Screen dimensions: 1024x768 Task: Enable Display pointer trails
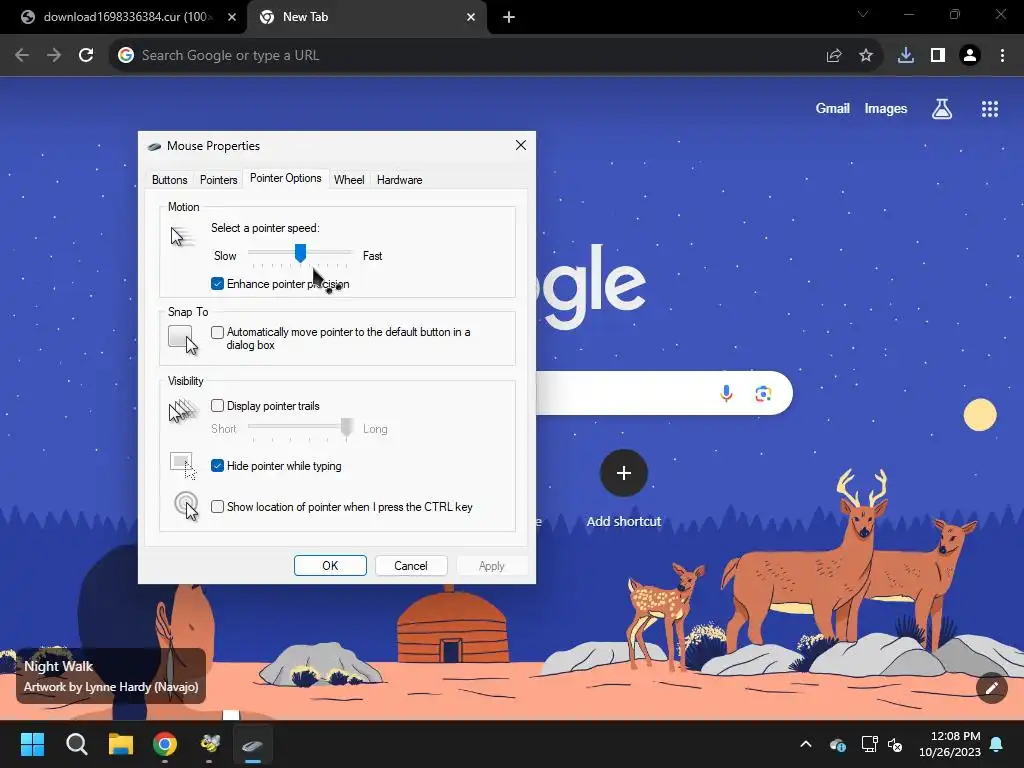217,406
